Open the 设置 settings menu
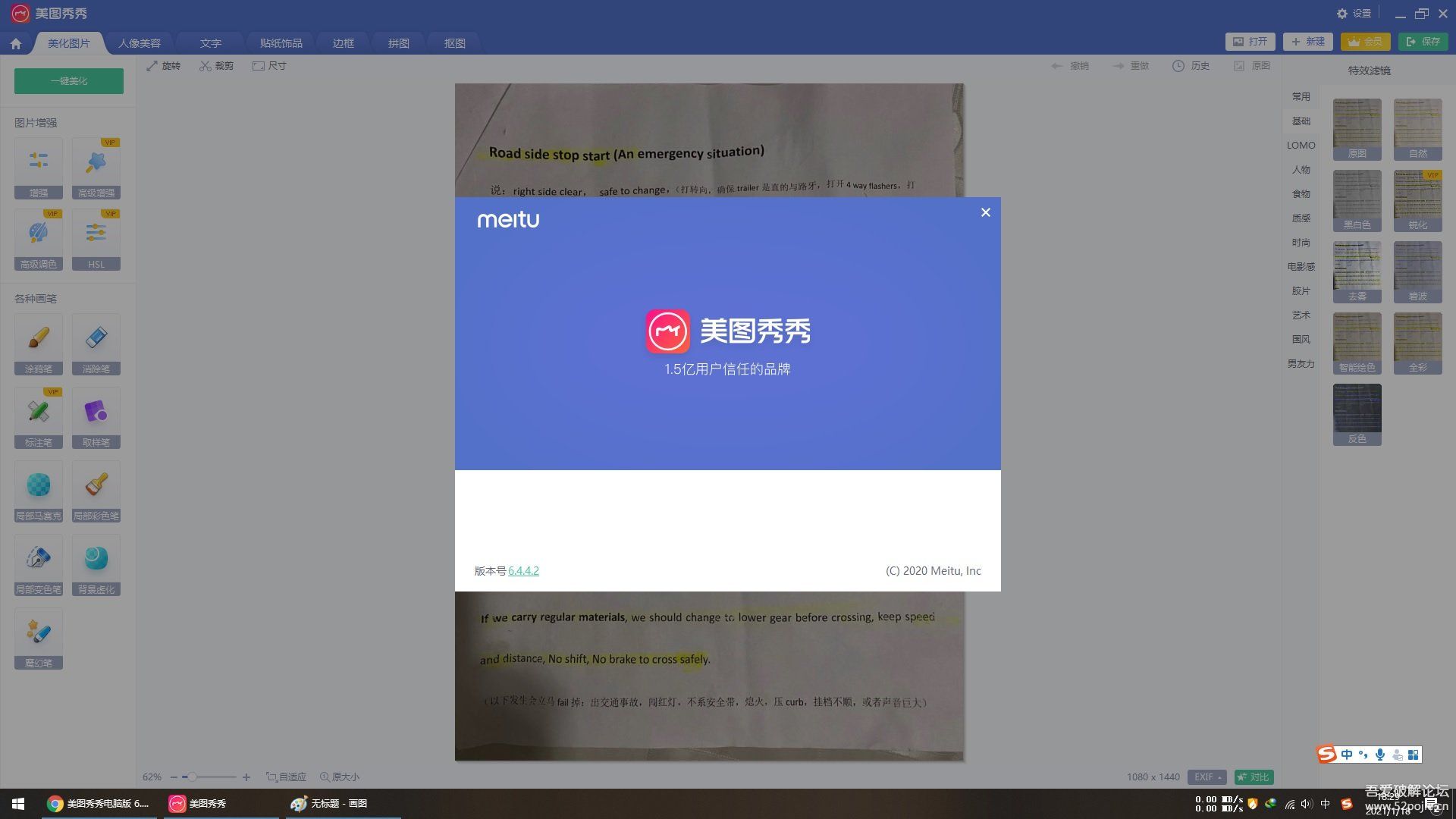1456x819 pixels. coord(1354,14)
